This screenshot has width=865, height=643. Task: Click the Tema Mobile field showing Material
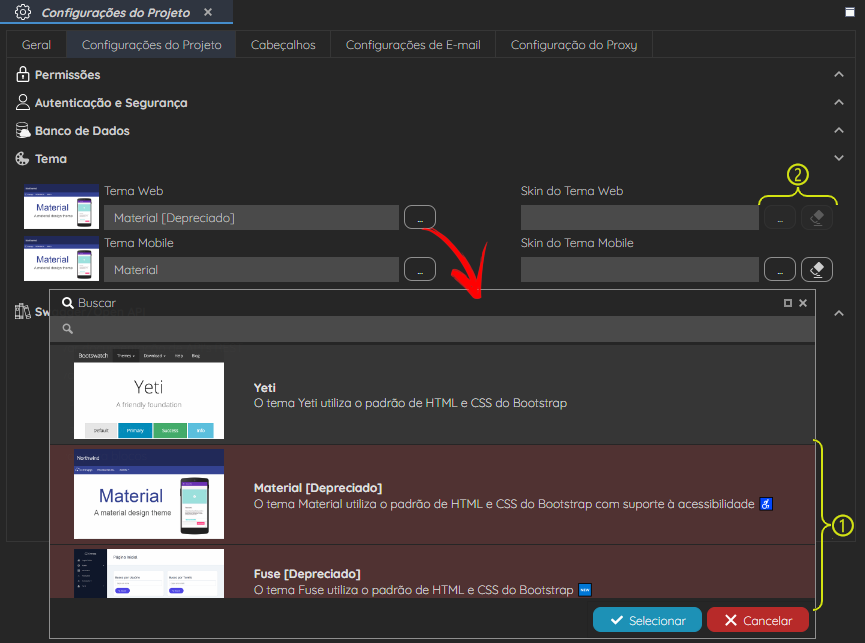(252, 270)
